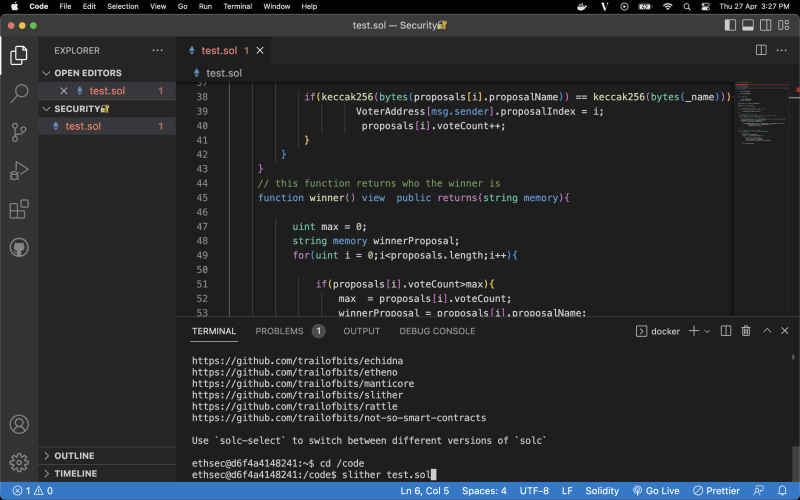Split the terminal pane
The height and width of the screenshot is (500, 800).
pyautogui.click(x=726, y=331)
